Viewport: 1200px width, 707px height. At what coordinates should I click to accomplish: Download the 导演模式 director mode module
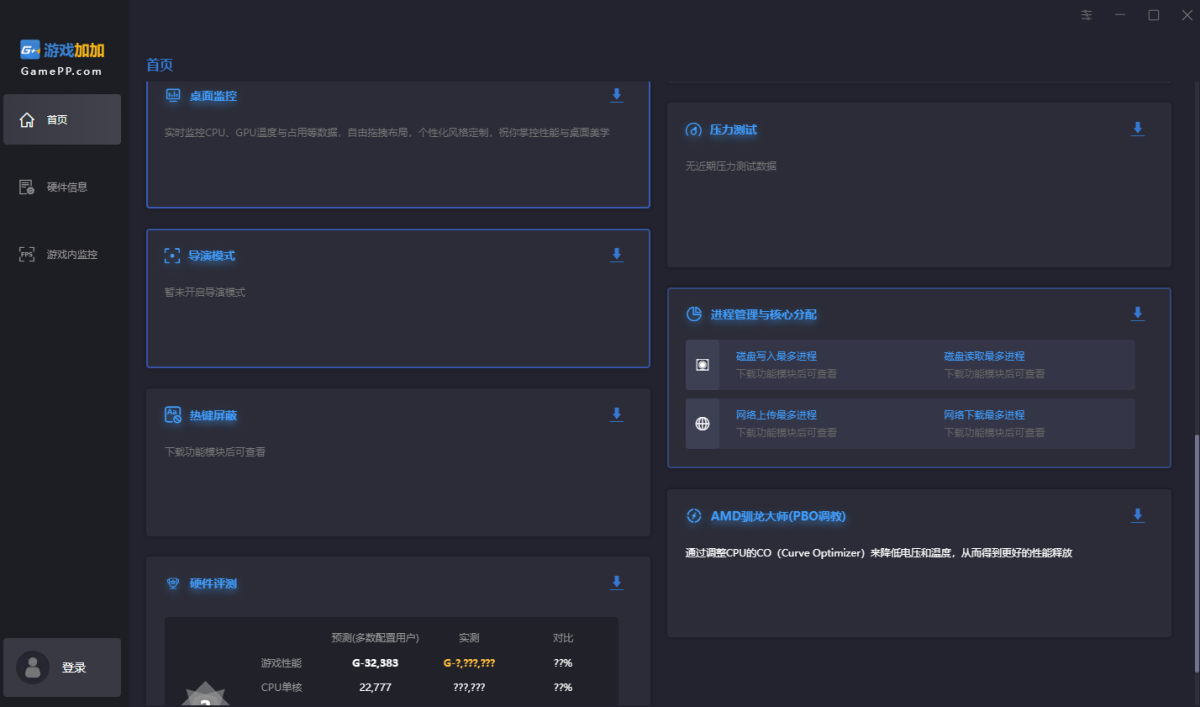click(x=617, y=255)
